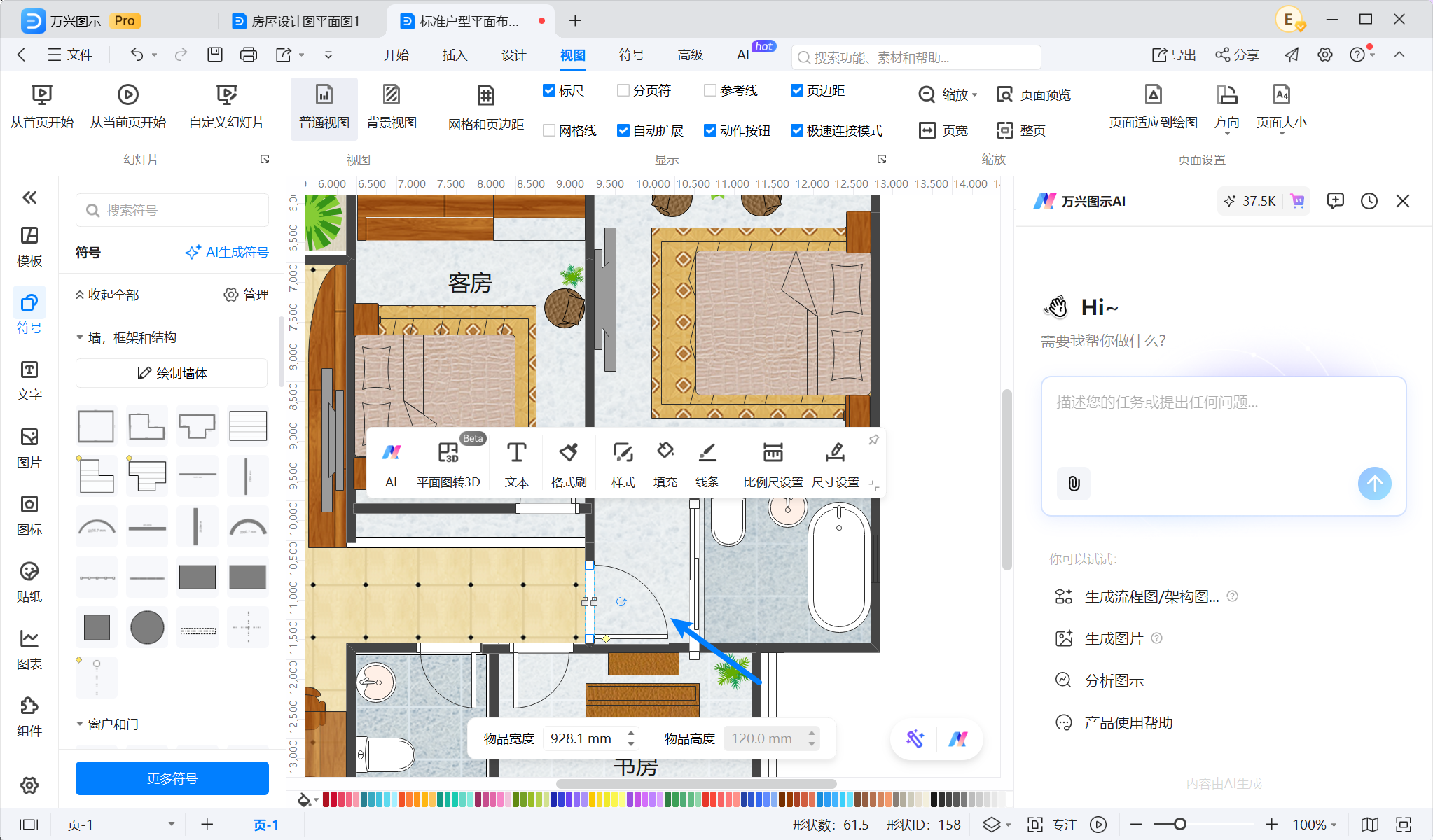Open the 组件 components sidebar panel
The width and height of the screenshot is (1433, 840).
pos(29,717)
